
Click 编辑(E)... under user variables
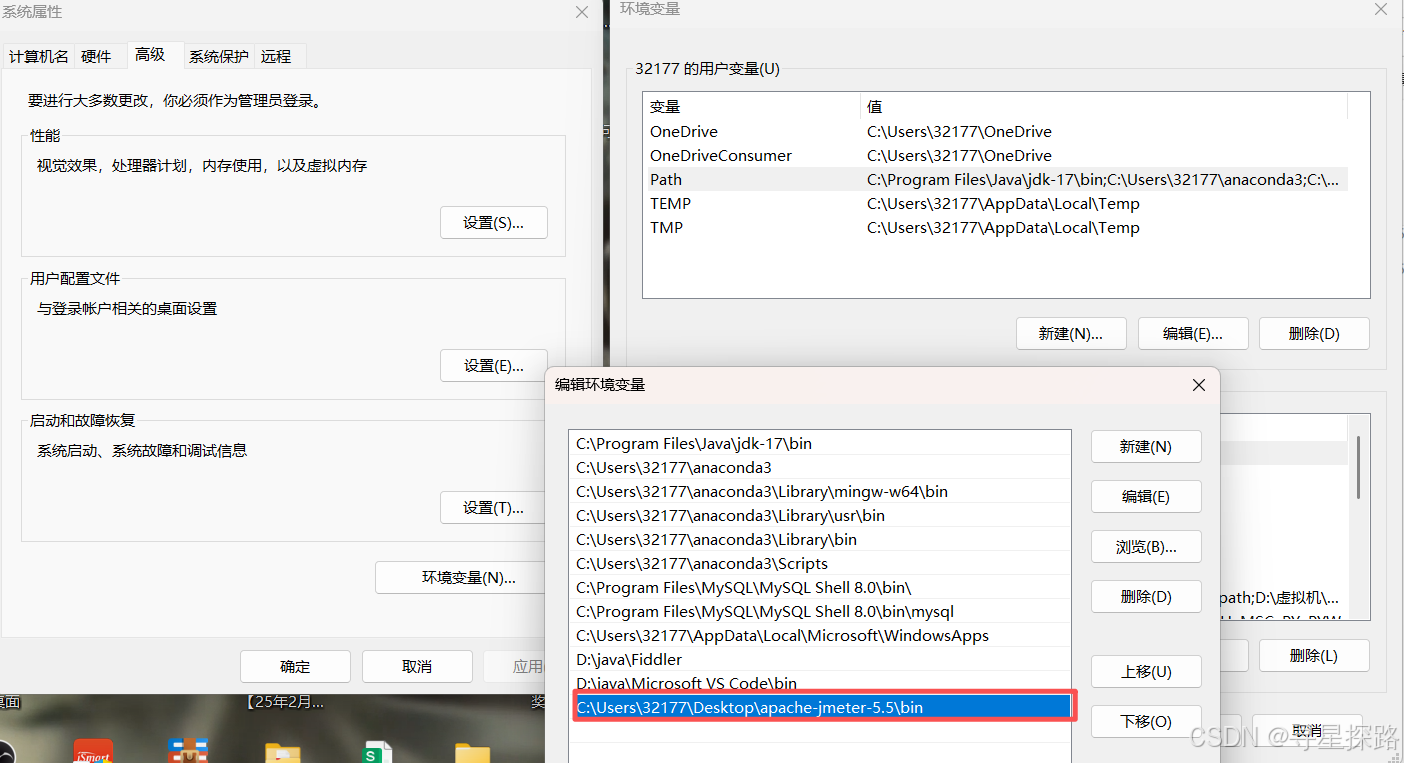tap(1193, 334)
